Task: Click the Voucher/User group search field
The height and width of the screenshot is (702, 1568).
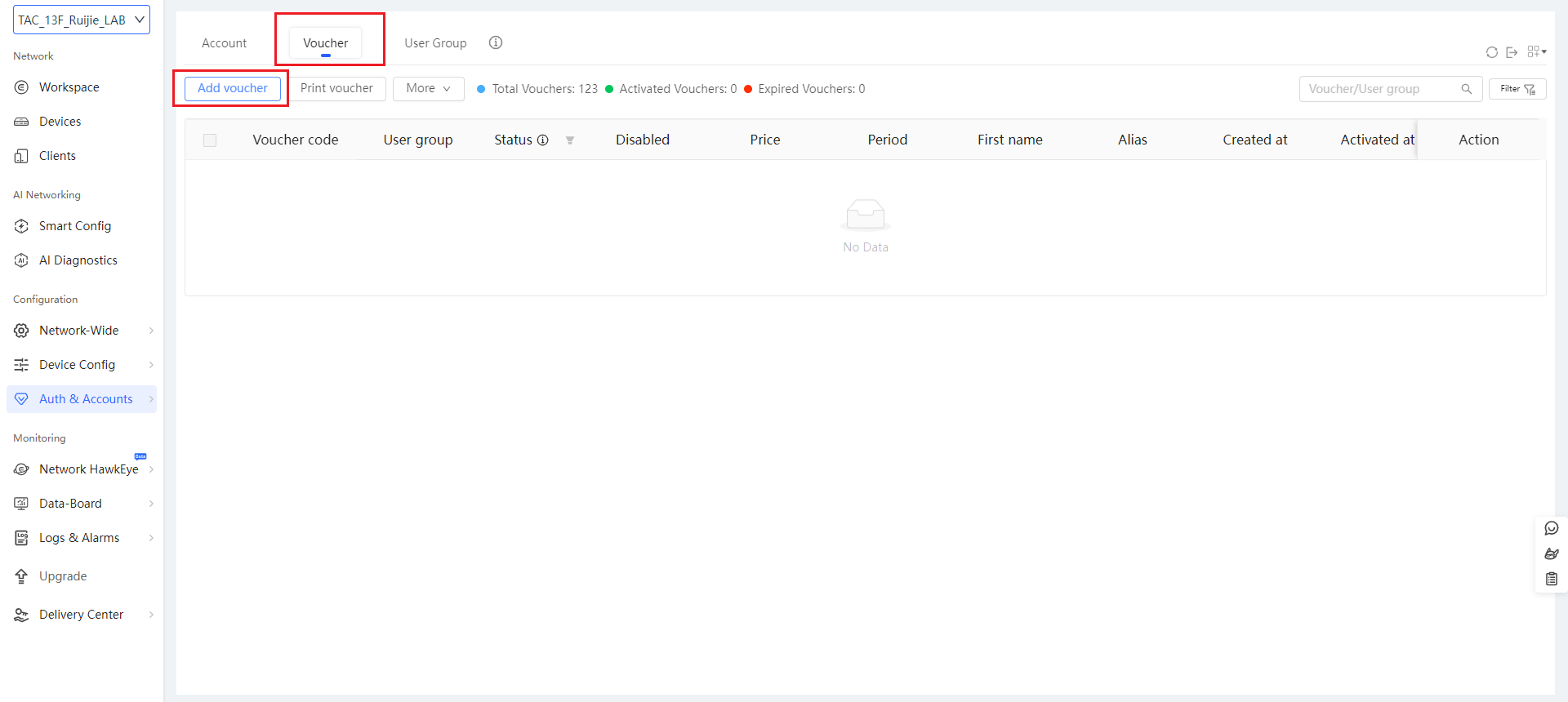Action: click(1380, 89)
